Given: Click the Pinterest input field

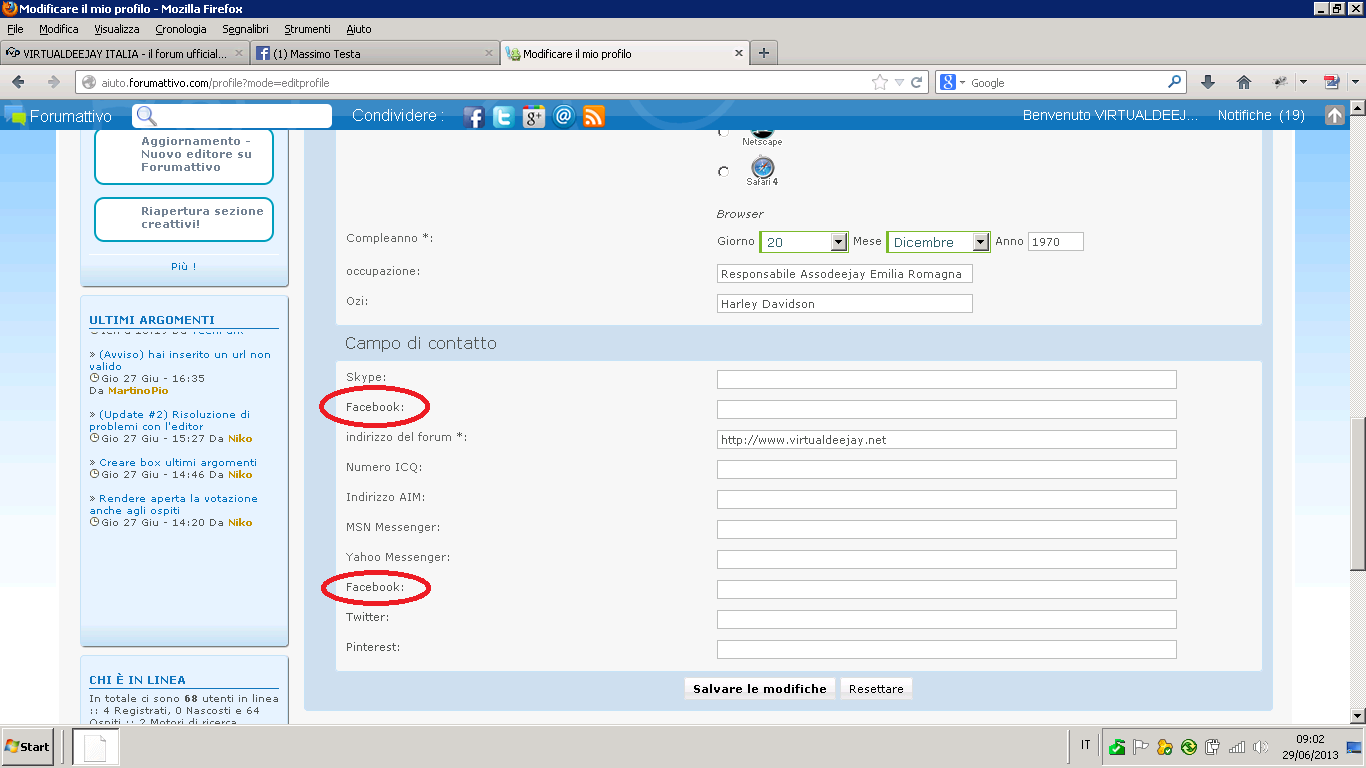Looking at the screenshot, I should pyautogui.click(x=947, y=650).
